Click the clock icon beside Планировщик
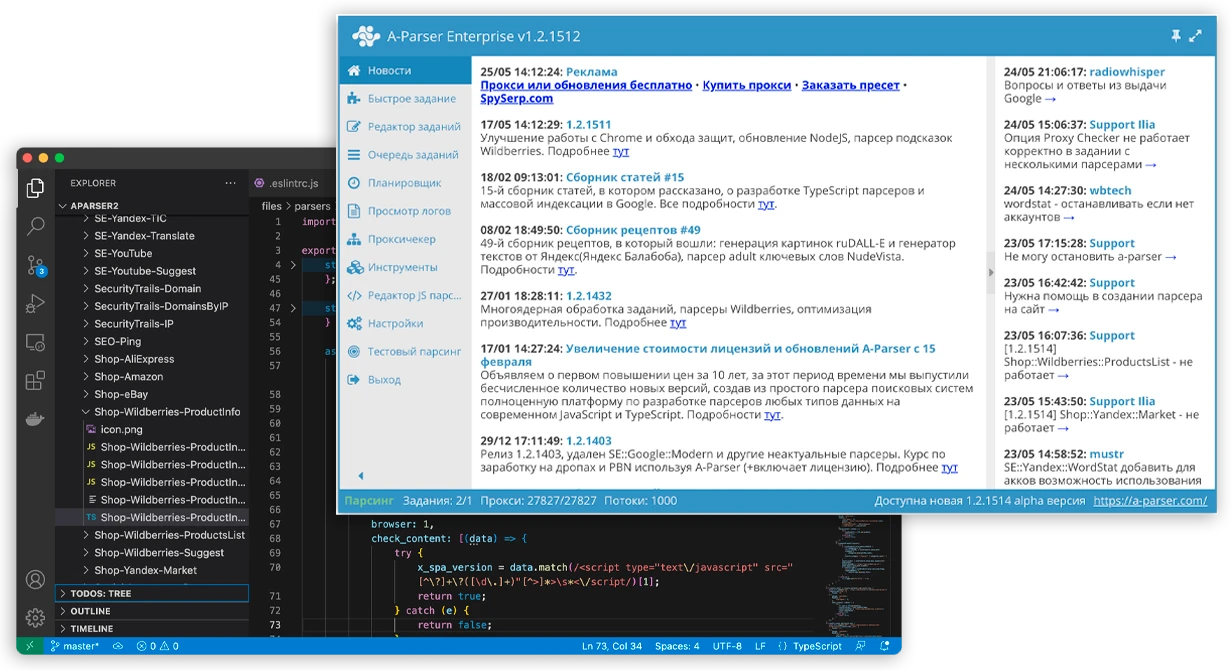Screen dimensions: 1232x670 point(353,183)
